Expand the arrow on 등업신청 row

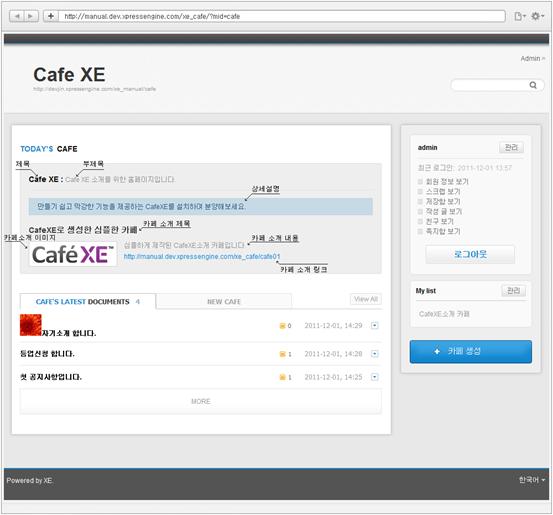375,354
